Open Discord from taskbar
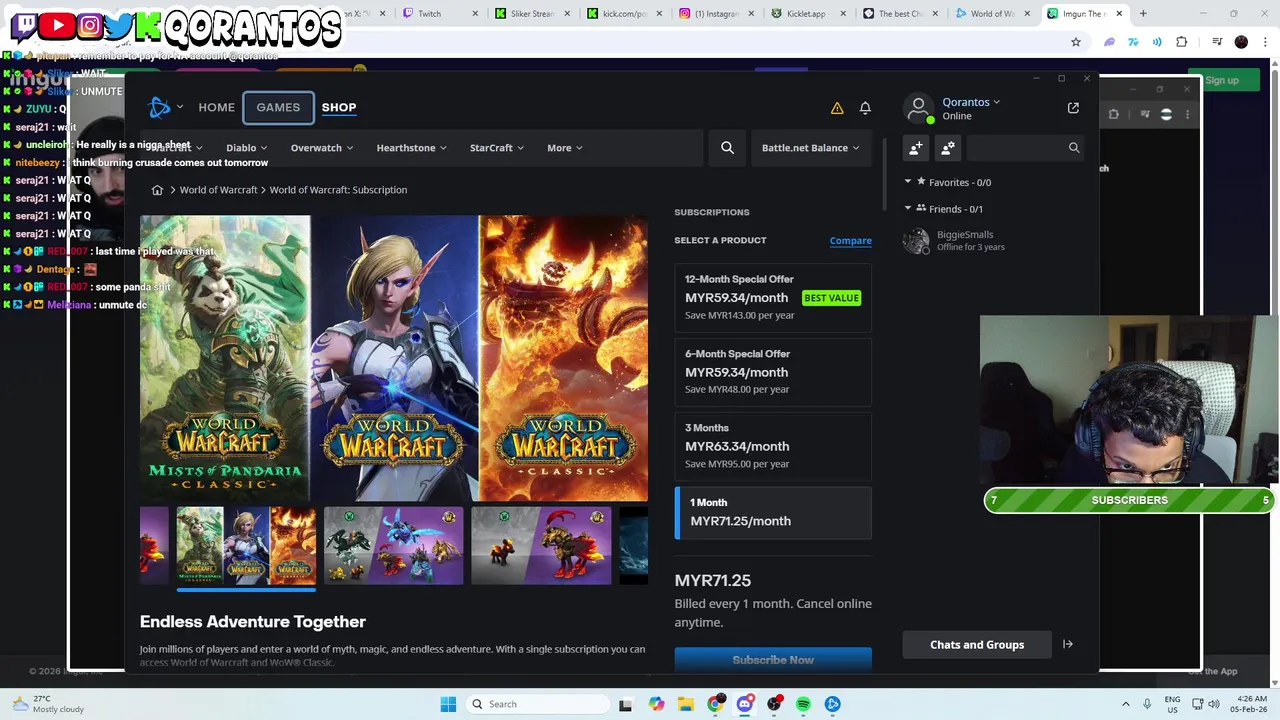The image size is (1280, 720). click(x=745, y=704)
